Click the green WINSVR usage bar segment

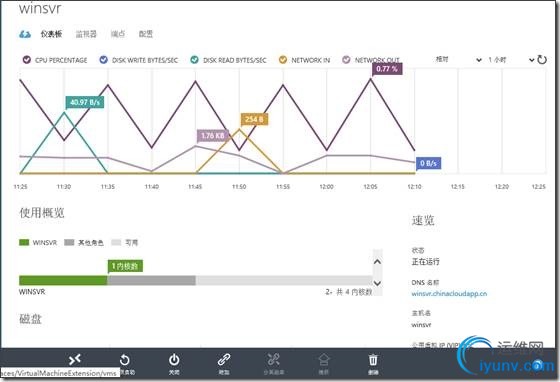tap(63, 280)
